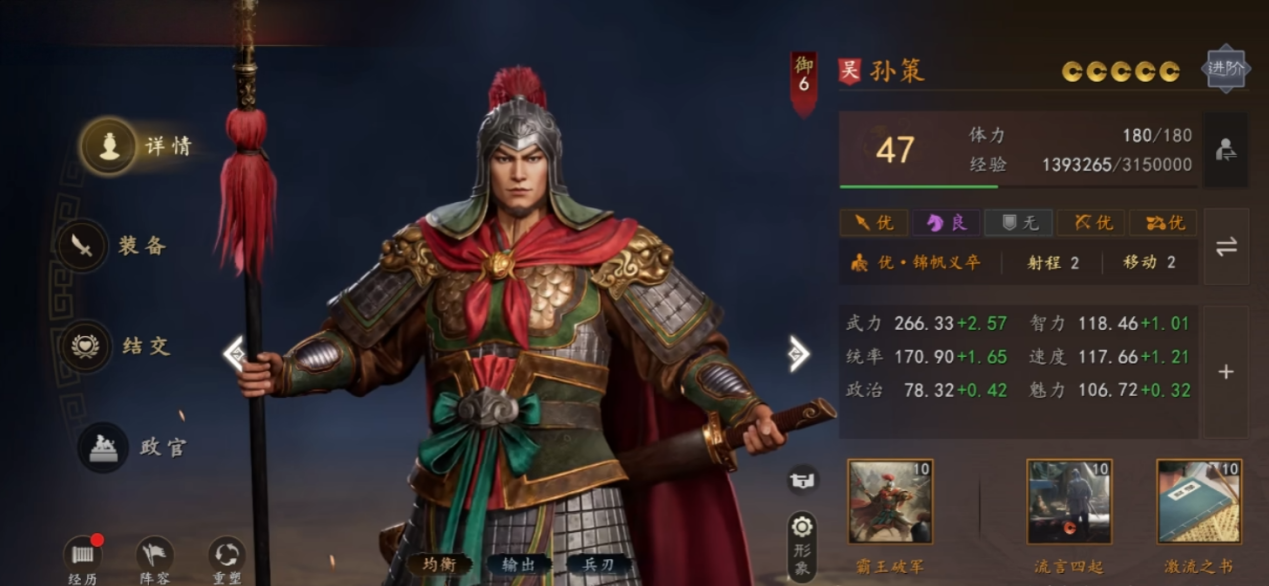Expand attributes with the plus button
This screenshot has height=586, width=1269.
coord(1226,372)
